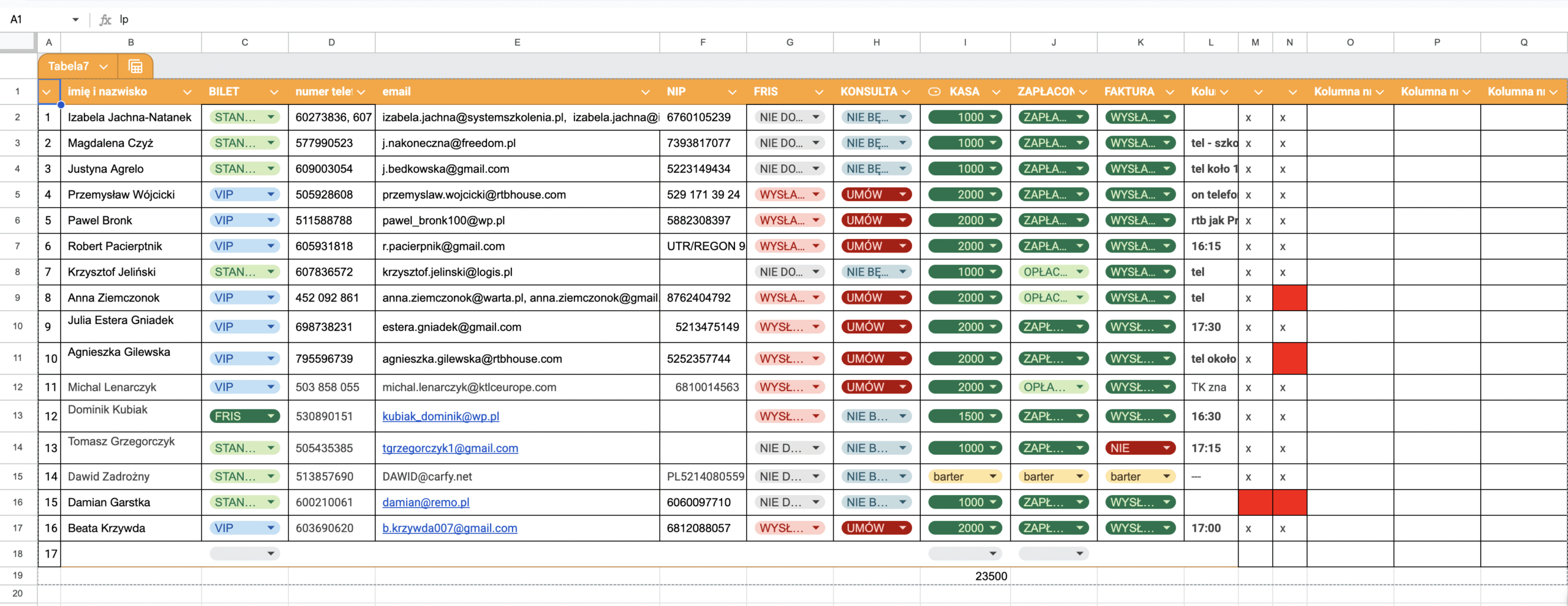Open VIP ticket chip for Przemysław Wójcicki

coord(244,194)
